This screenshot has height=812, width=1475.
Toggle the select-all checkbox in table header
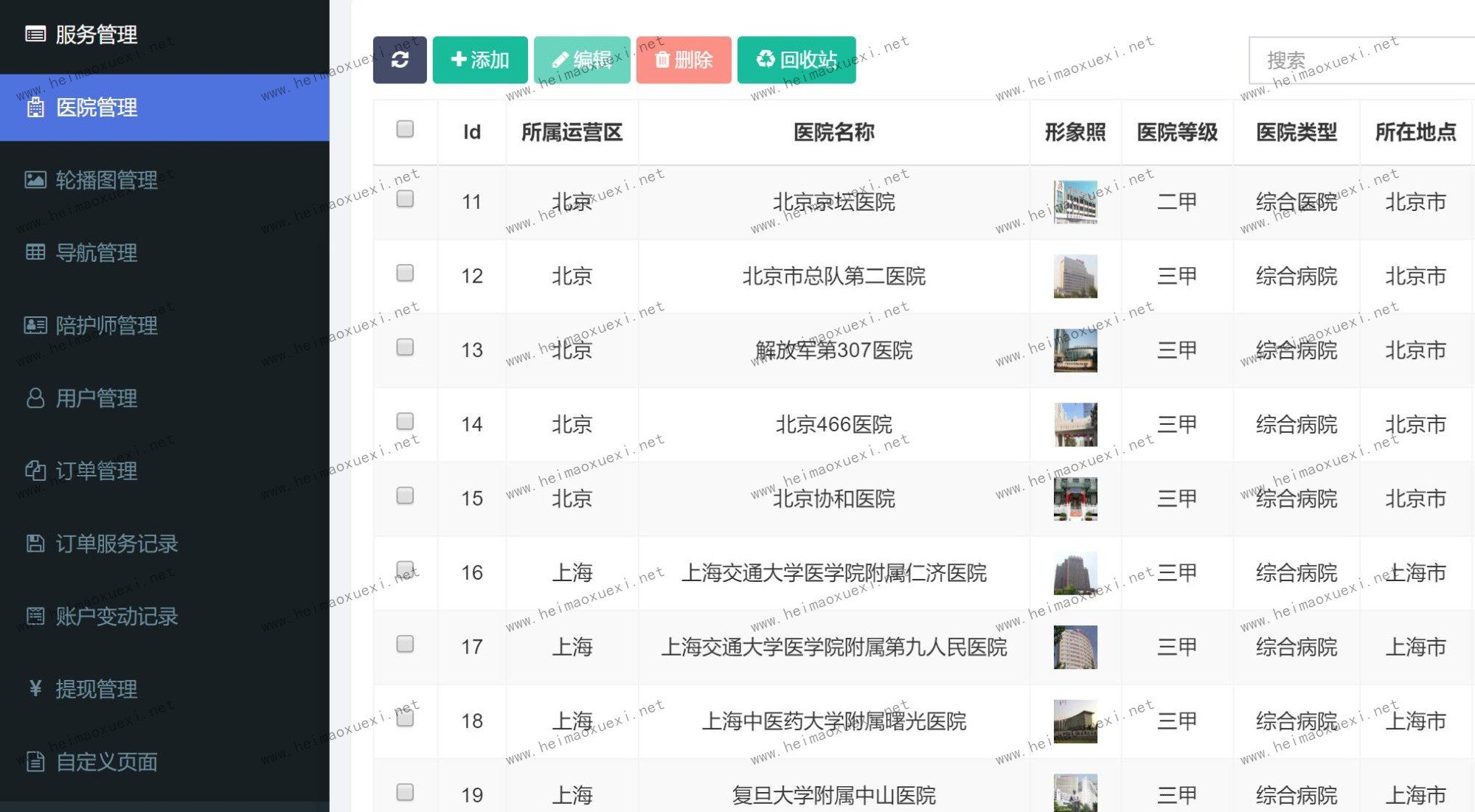click(x=405, y=129)
